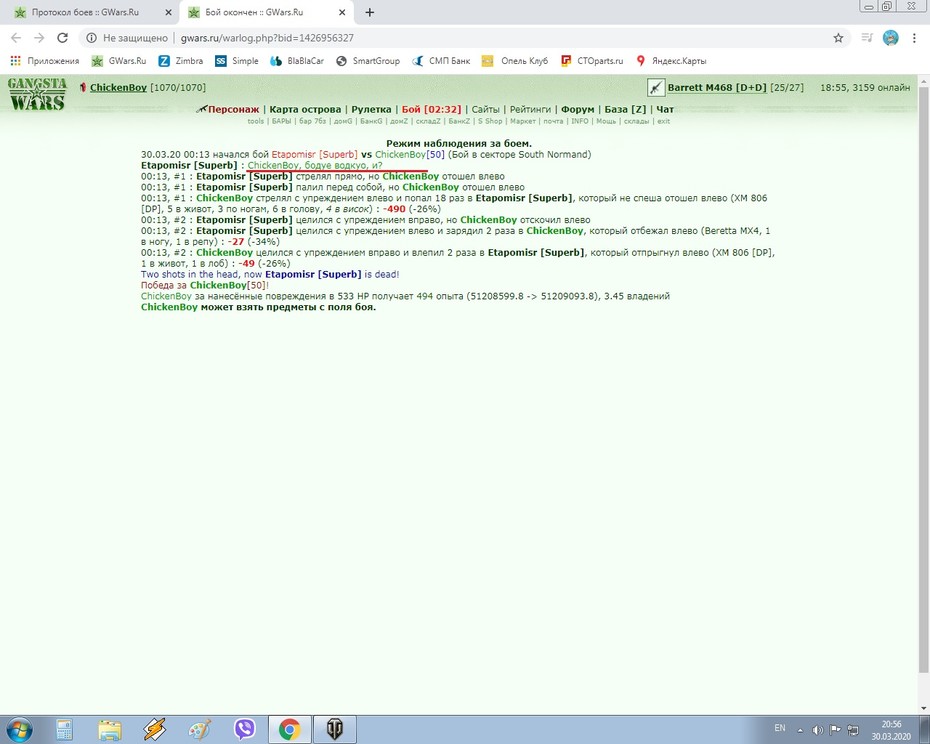Screen dimensions: 930x744
Task: Click the Маркет sublink
Action: point(523,121)
